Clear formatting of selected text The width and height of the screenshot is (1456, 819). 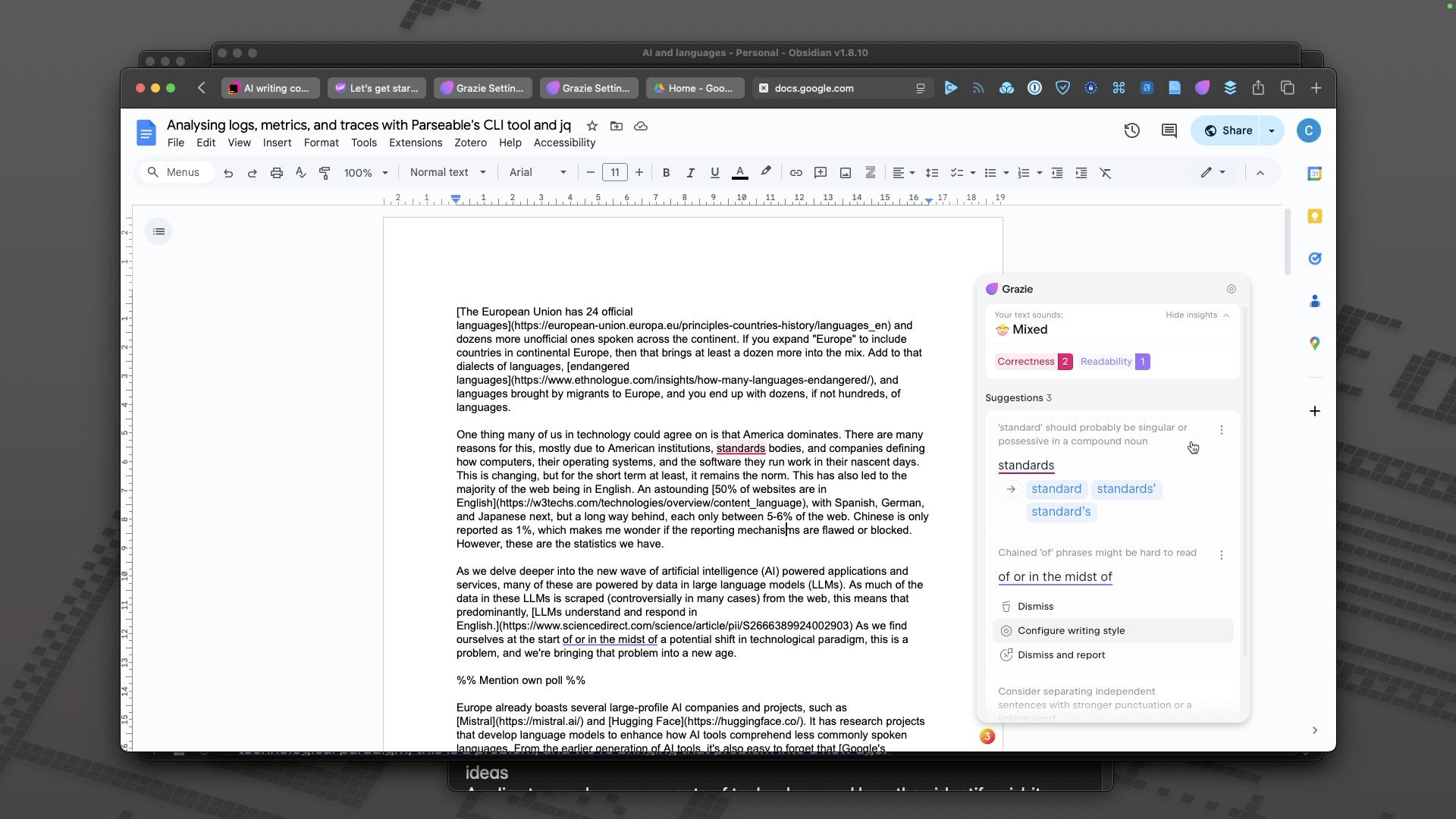coord(1106,173)
